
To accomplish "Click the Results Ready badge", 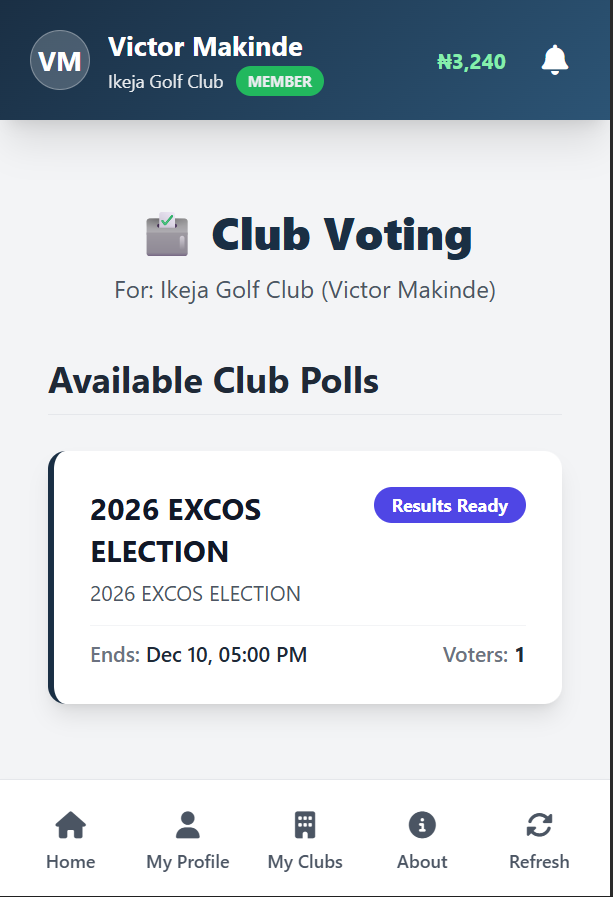I will click(449, 506).
